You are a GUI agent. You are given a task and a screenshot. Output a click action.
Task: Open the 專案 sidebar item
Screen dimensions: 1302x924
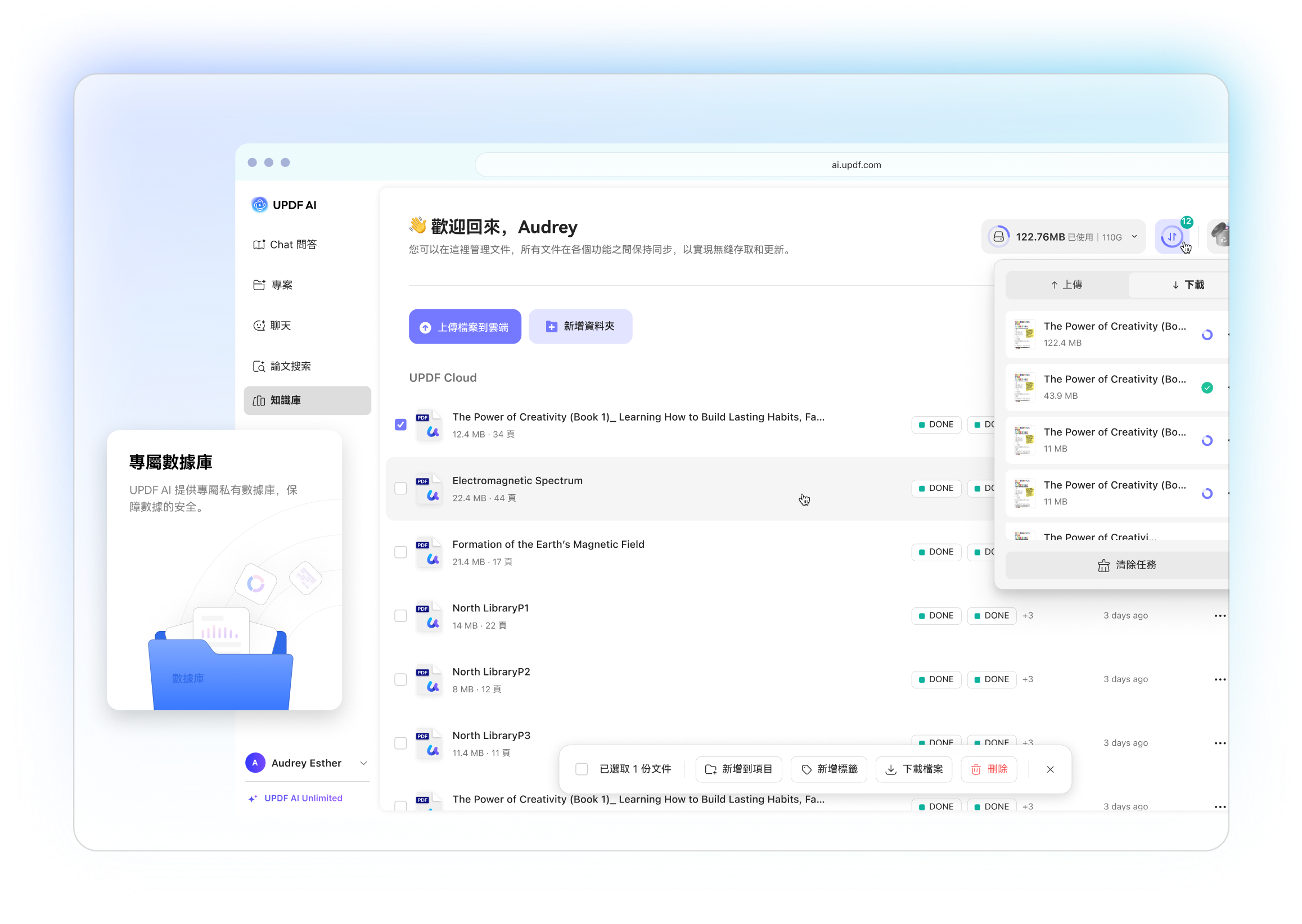pyautogui.click(x=273, y=285)
